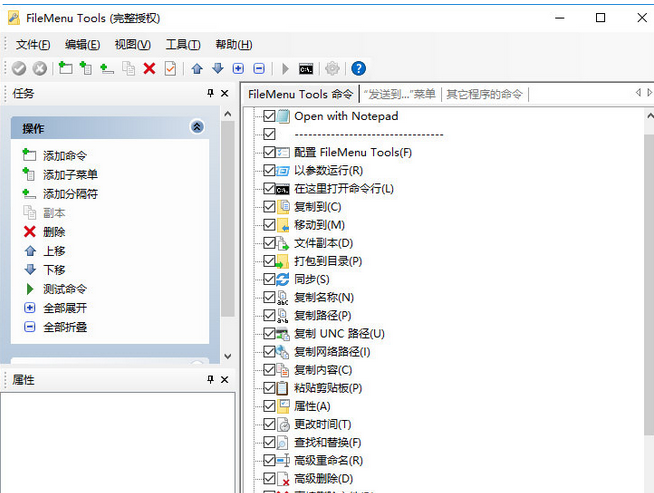Click 删除 in the actions list

(x=54, y=232)
